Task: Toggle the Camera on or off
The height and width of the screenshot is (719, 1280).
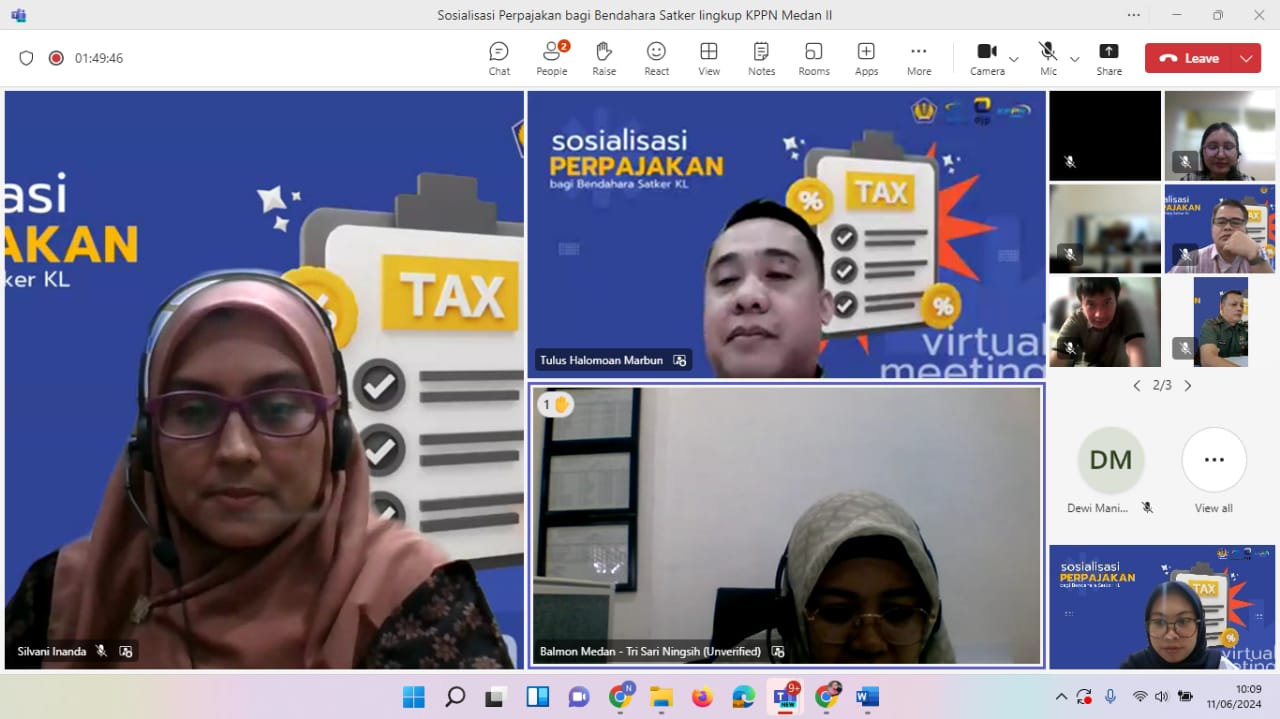Action: pos(986,58)
